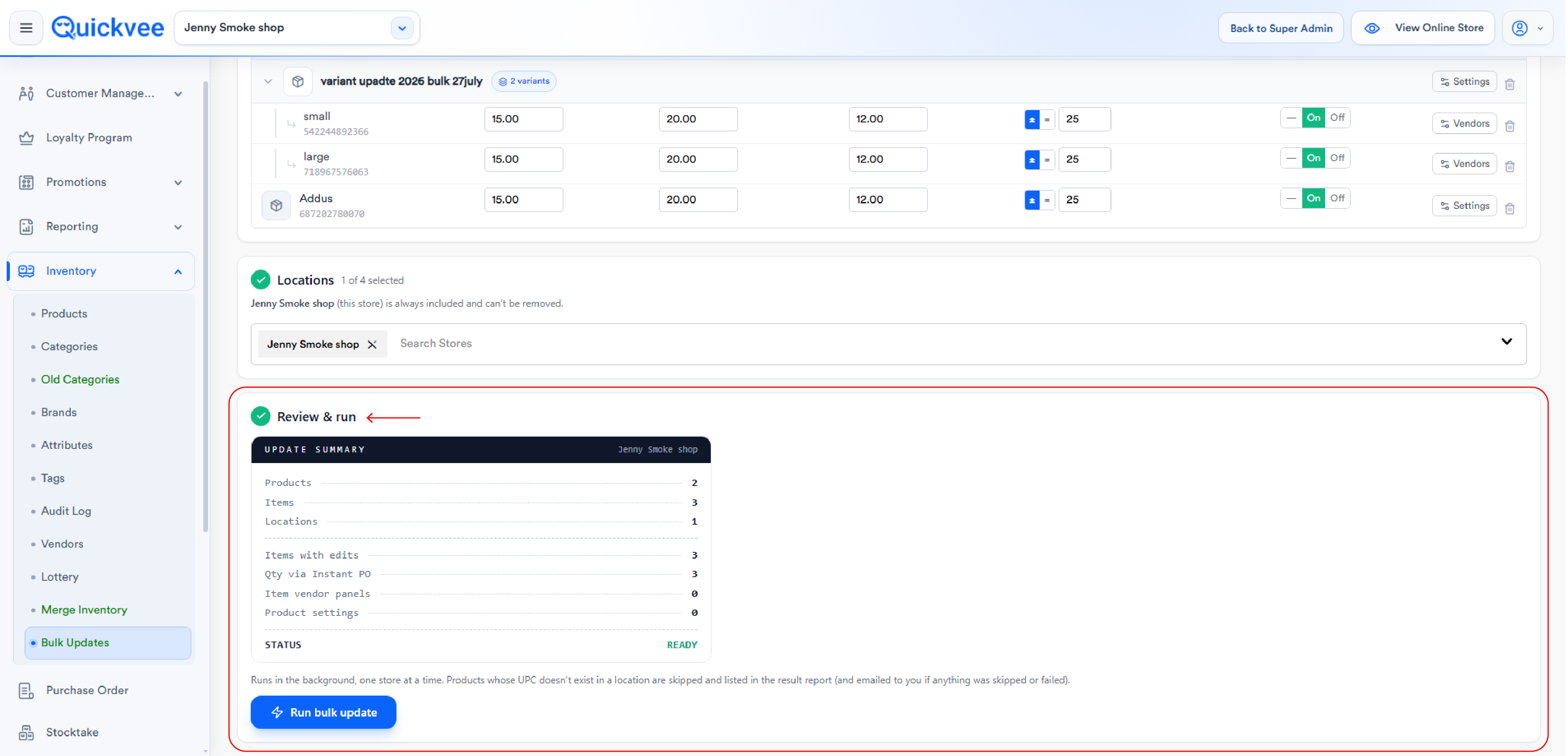Image resolution: width=1568 pixels, height=756 pixels.
Task: Open Settings for Addus product
Action: 1464,206
